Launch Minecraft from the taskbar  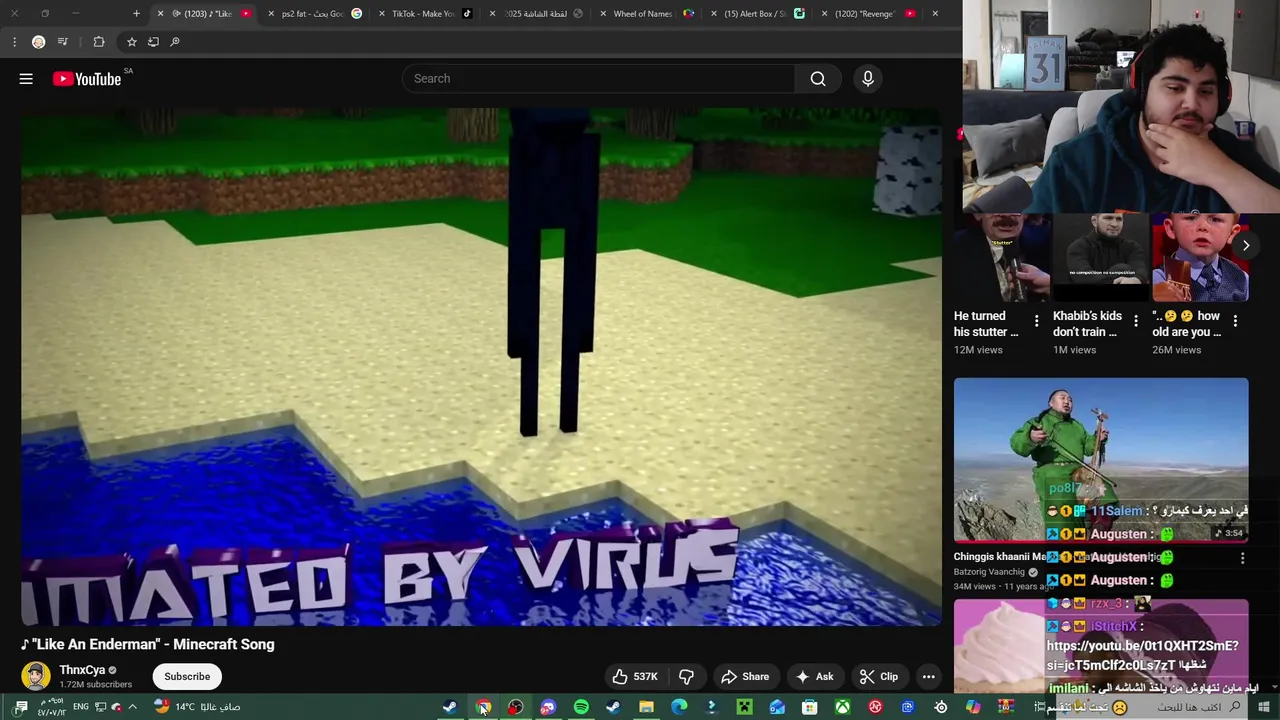click(x=744, y=707)
